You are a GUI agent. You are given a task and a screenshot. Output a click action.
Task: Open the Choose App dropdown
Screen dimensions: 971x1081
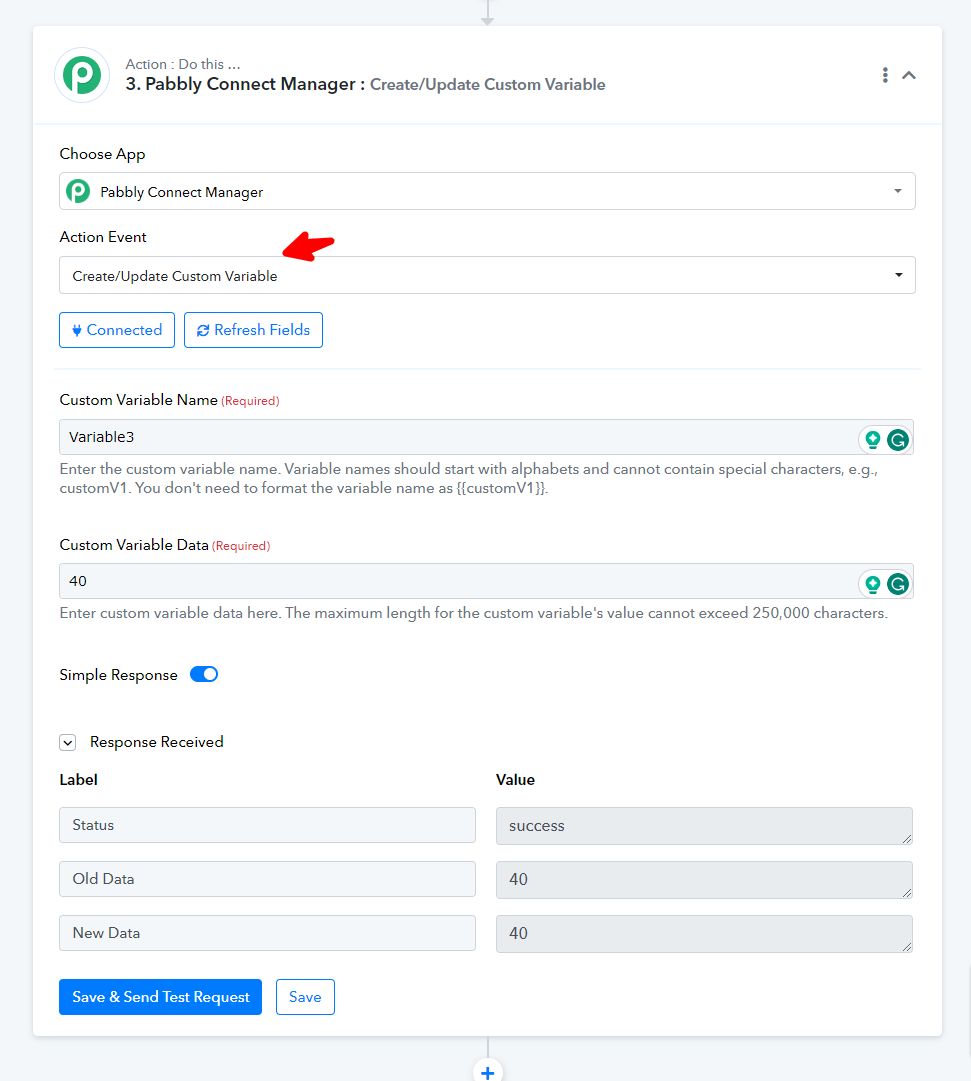487,191
